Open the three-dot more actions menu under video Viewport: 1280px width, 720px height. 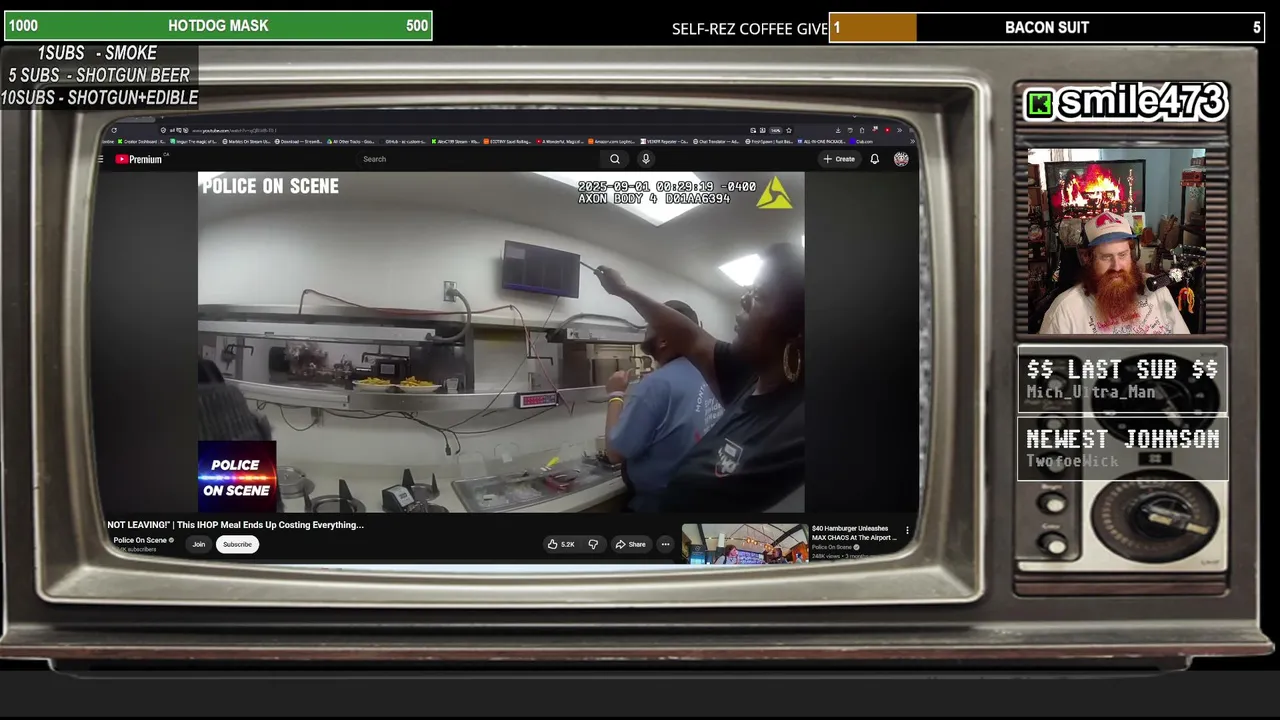pyautogui.click(x=665, y=544)
